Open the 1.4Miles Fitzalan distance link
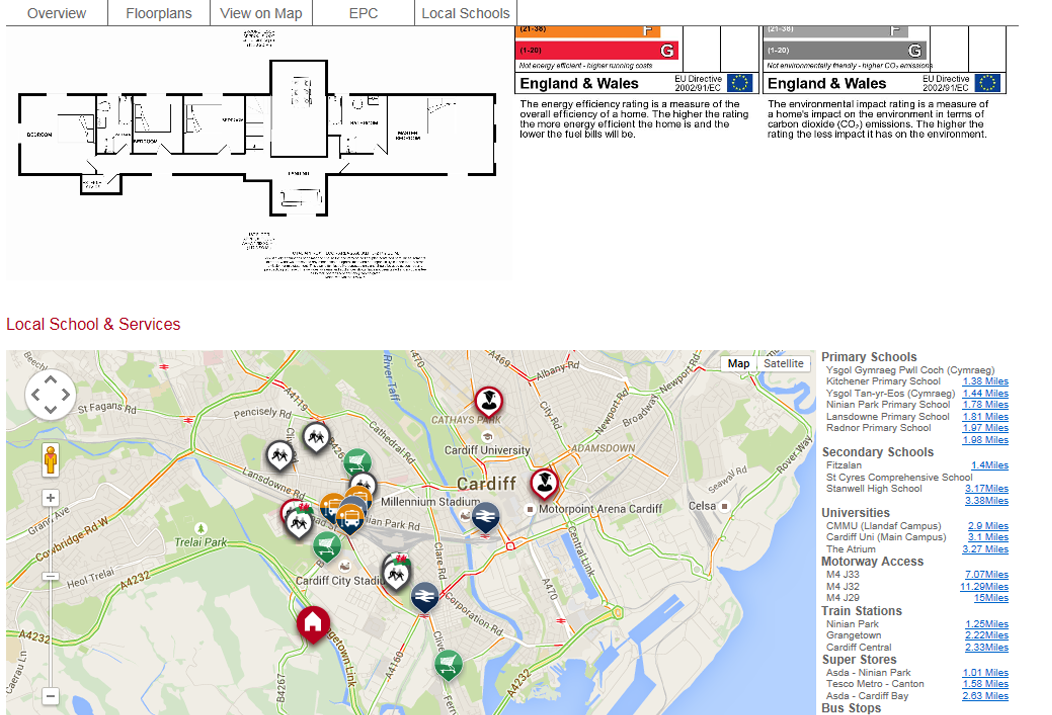 click(990, 465)
